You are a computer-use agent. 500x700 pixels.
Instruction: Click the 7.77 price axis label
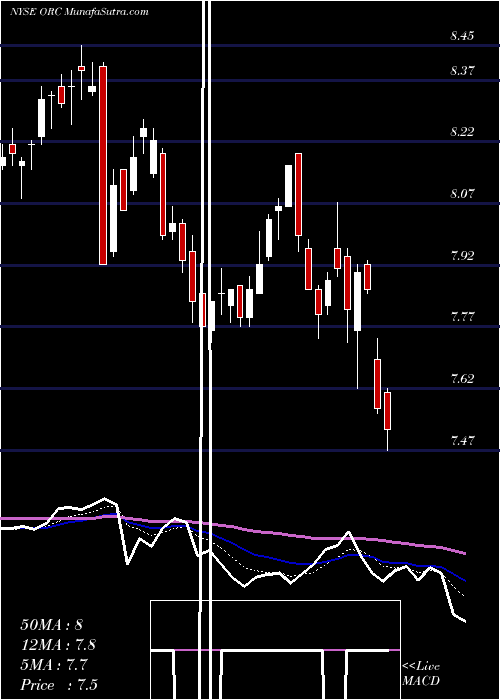462,317
